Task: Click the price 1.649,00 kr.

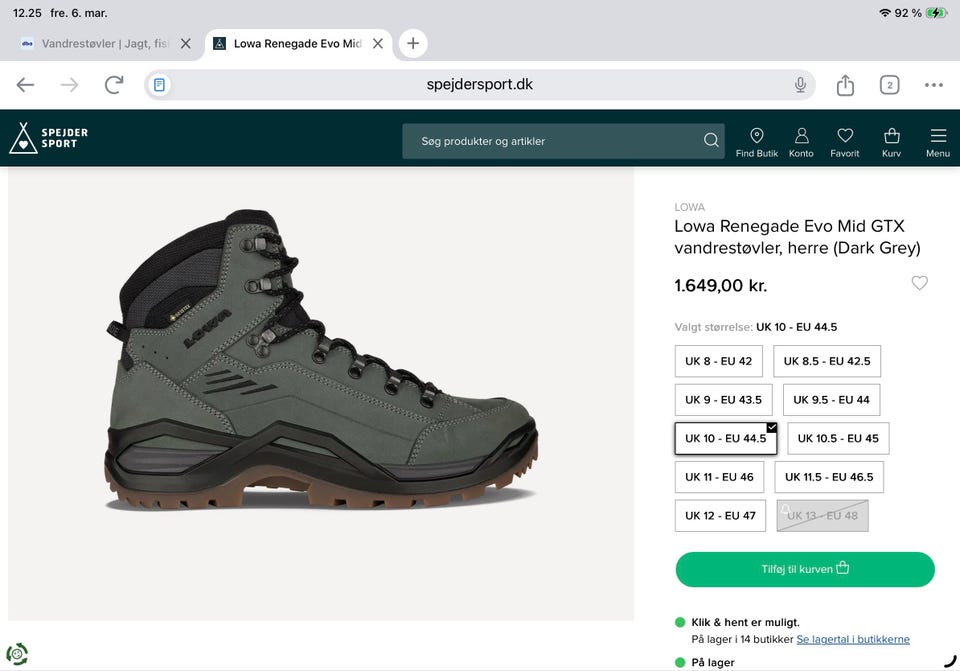Action: click(x=721, y=285)
